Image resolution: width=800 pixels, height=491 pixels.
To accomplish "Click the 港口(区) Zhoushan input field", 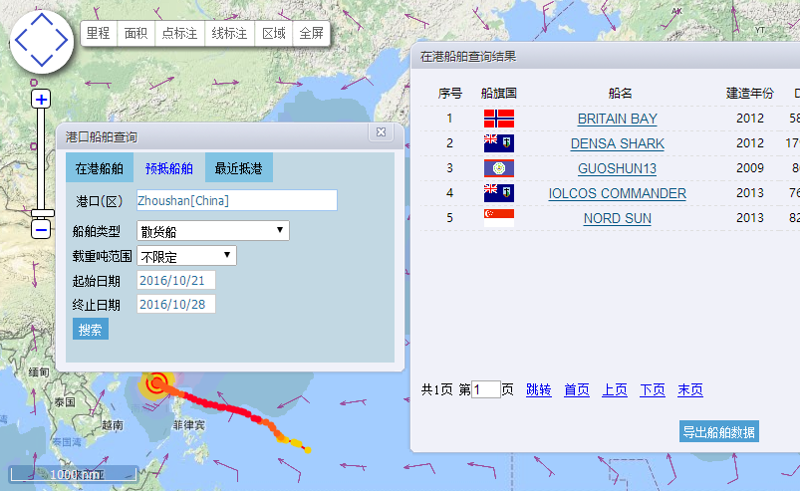I will tap(236, 201).
